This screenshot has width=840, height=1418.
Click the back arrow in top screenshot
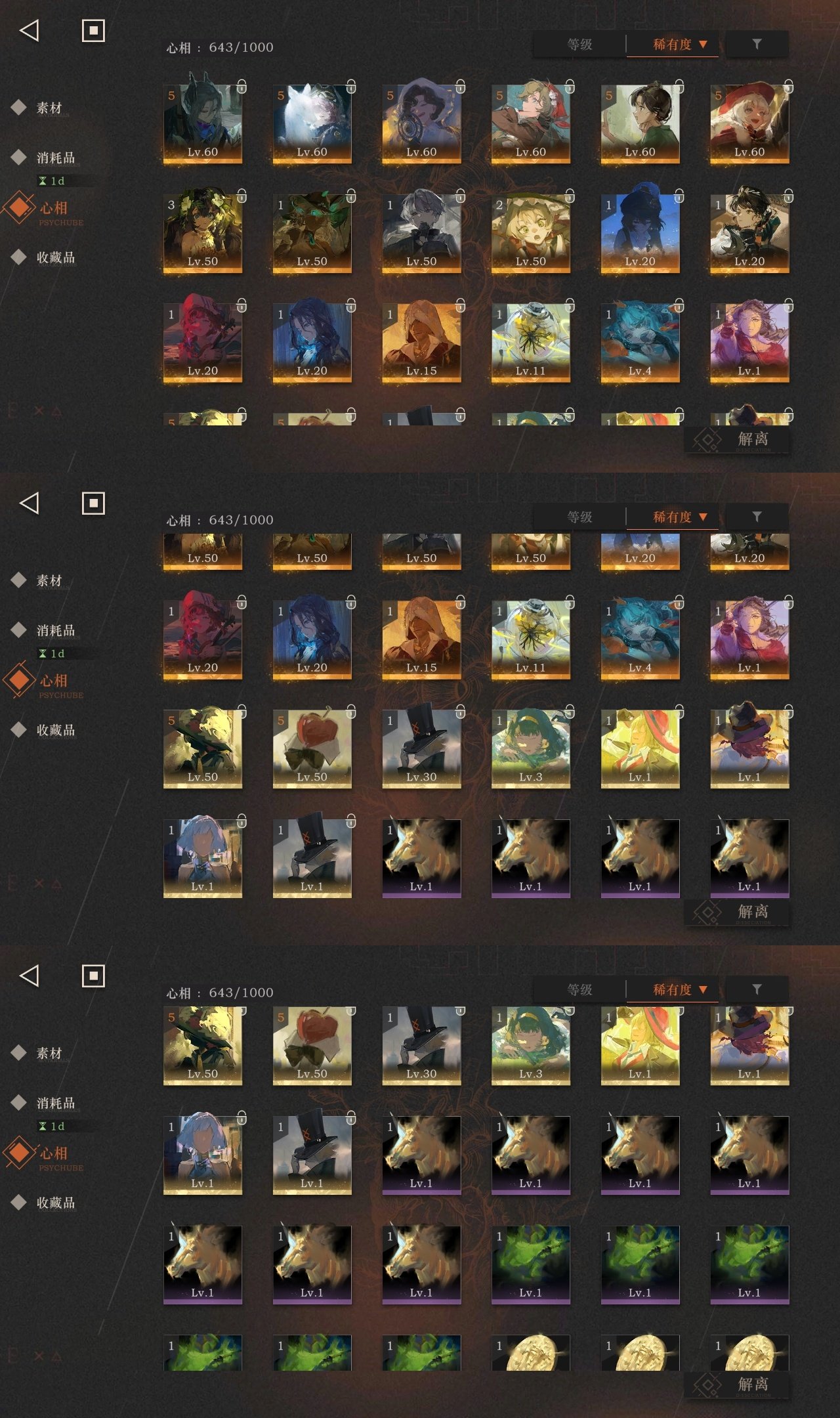click(x=30, y=30)
